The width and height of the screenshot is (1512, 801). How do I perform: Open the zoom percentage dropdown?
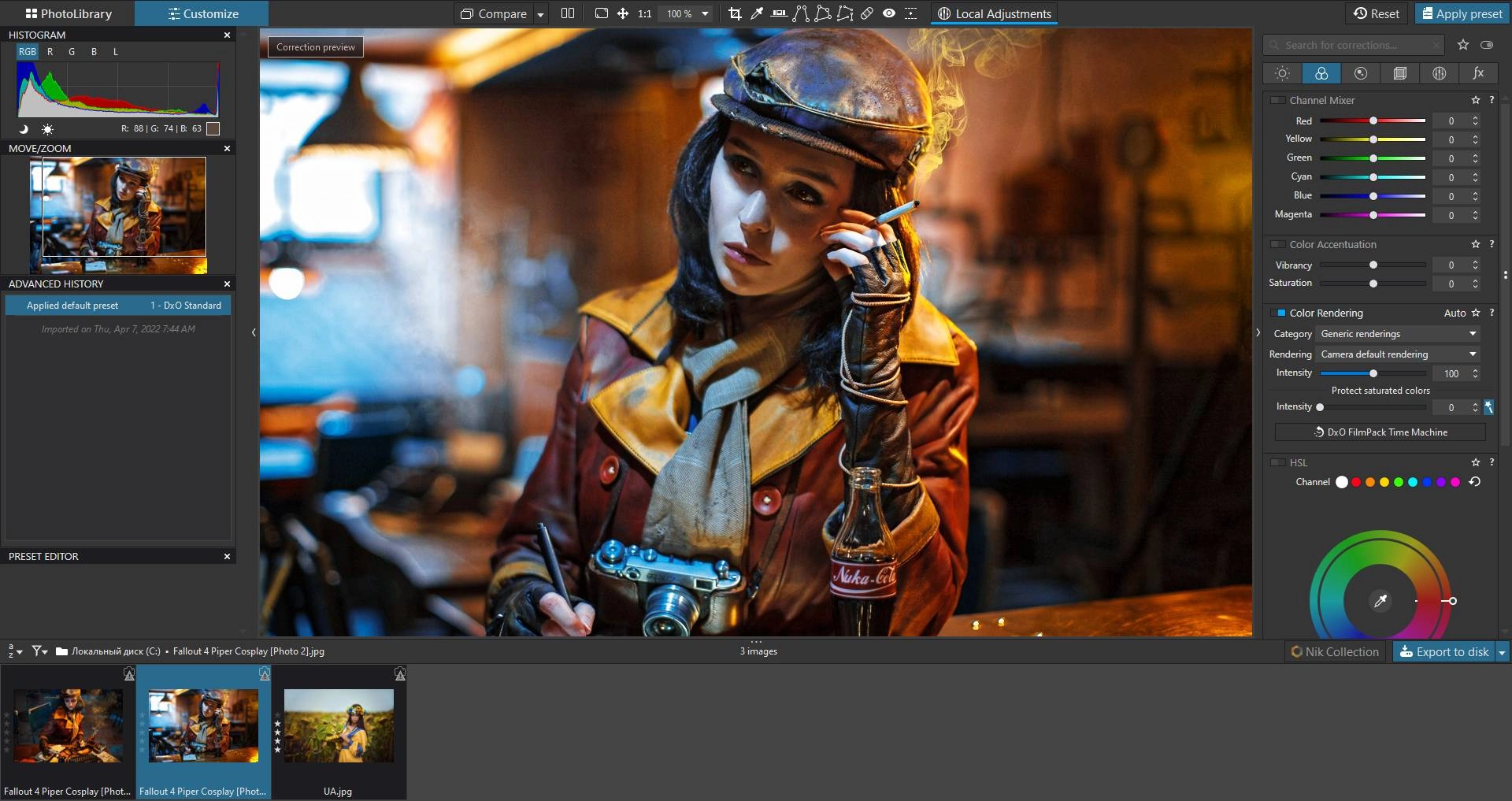point(705,13)
